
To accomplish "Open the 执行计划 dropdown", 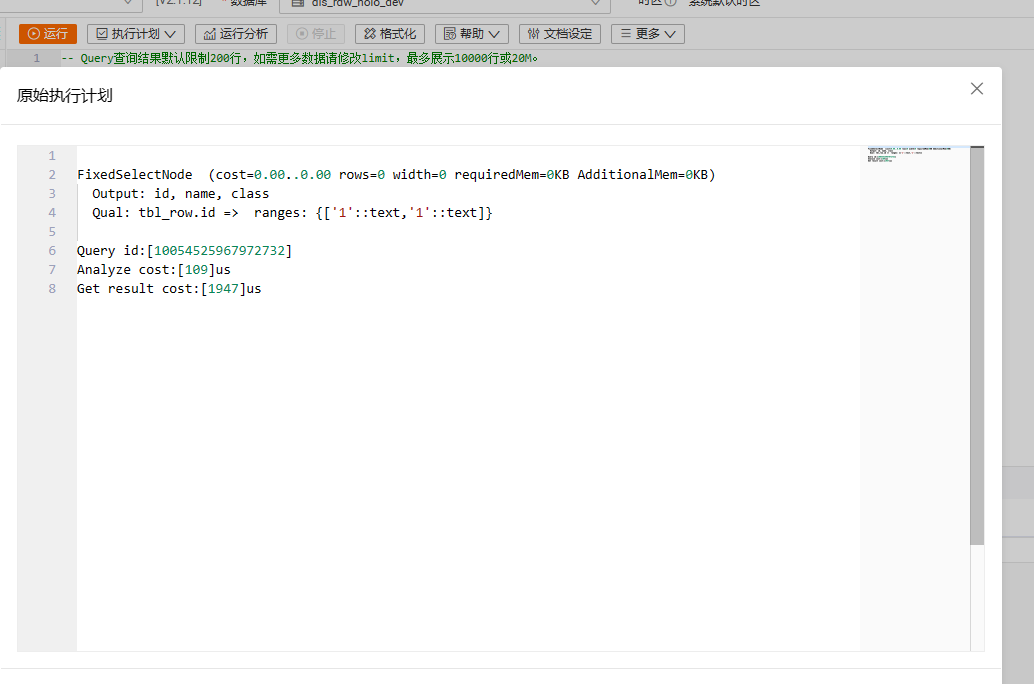I will pos(136,34).
